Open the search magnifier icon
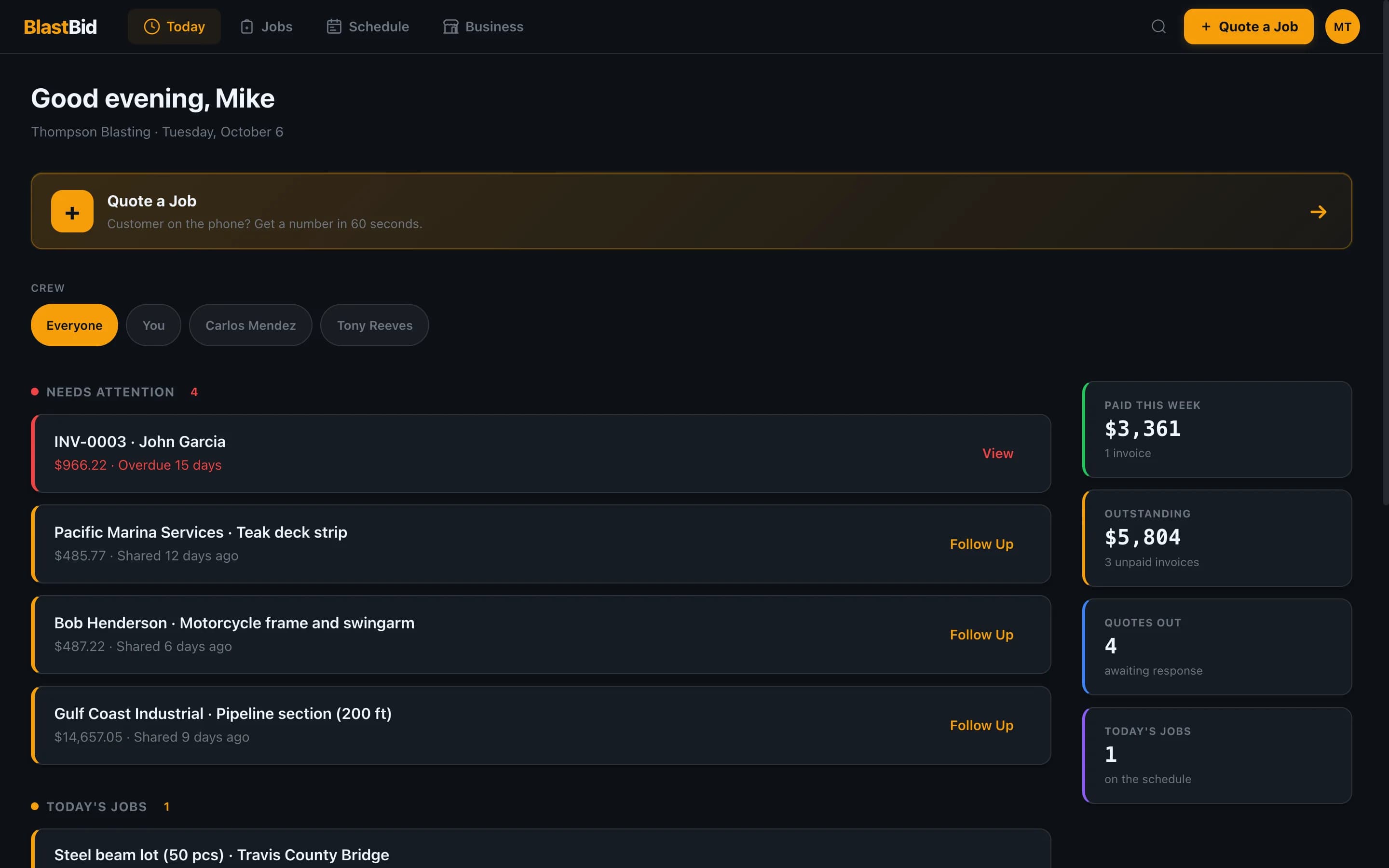 pyautogui.click(x=1158, y=27)
